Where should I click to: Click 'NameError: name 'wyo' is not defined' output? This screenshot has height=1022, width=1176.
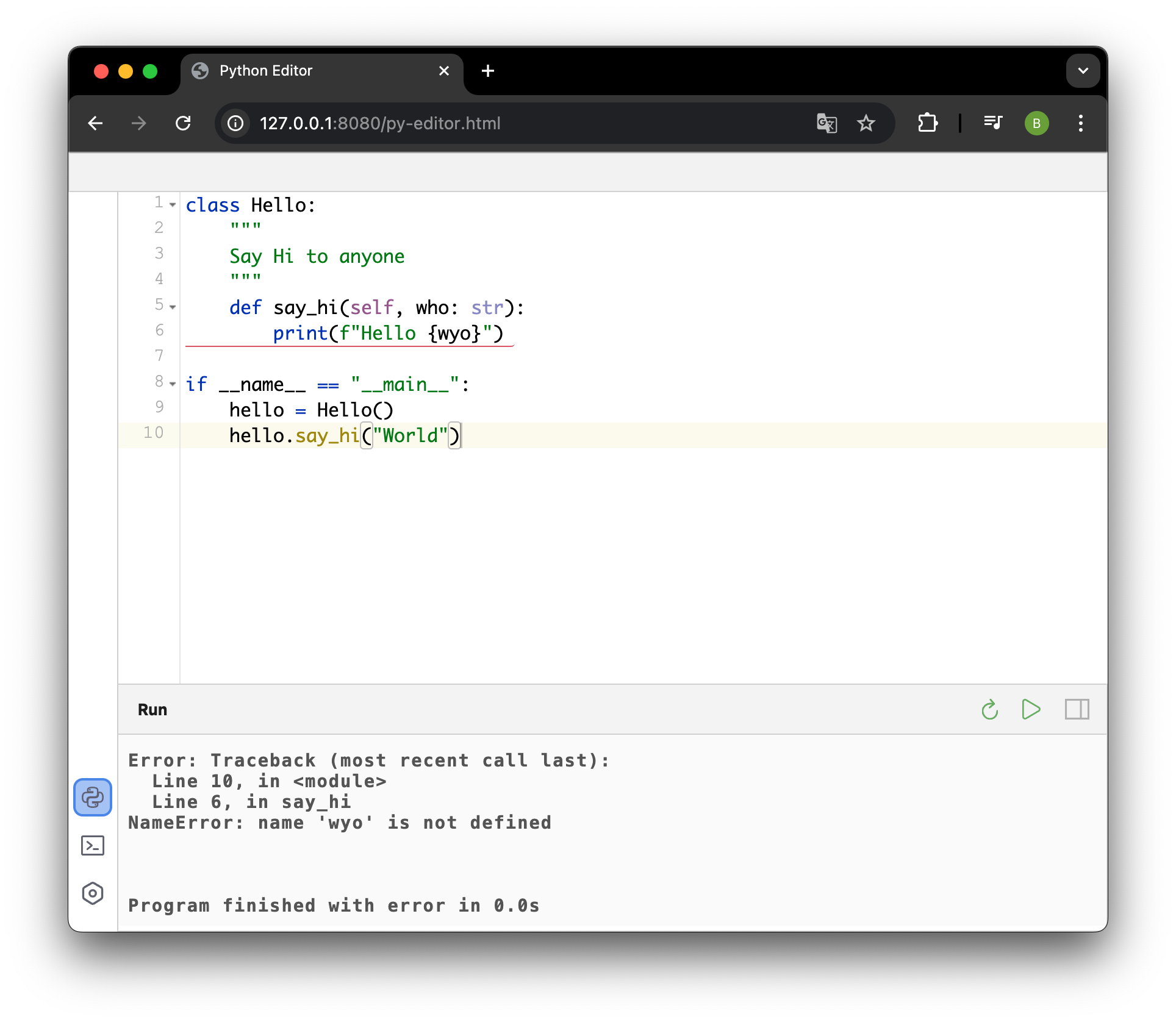click(339, 823)
